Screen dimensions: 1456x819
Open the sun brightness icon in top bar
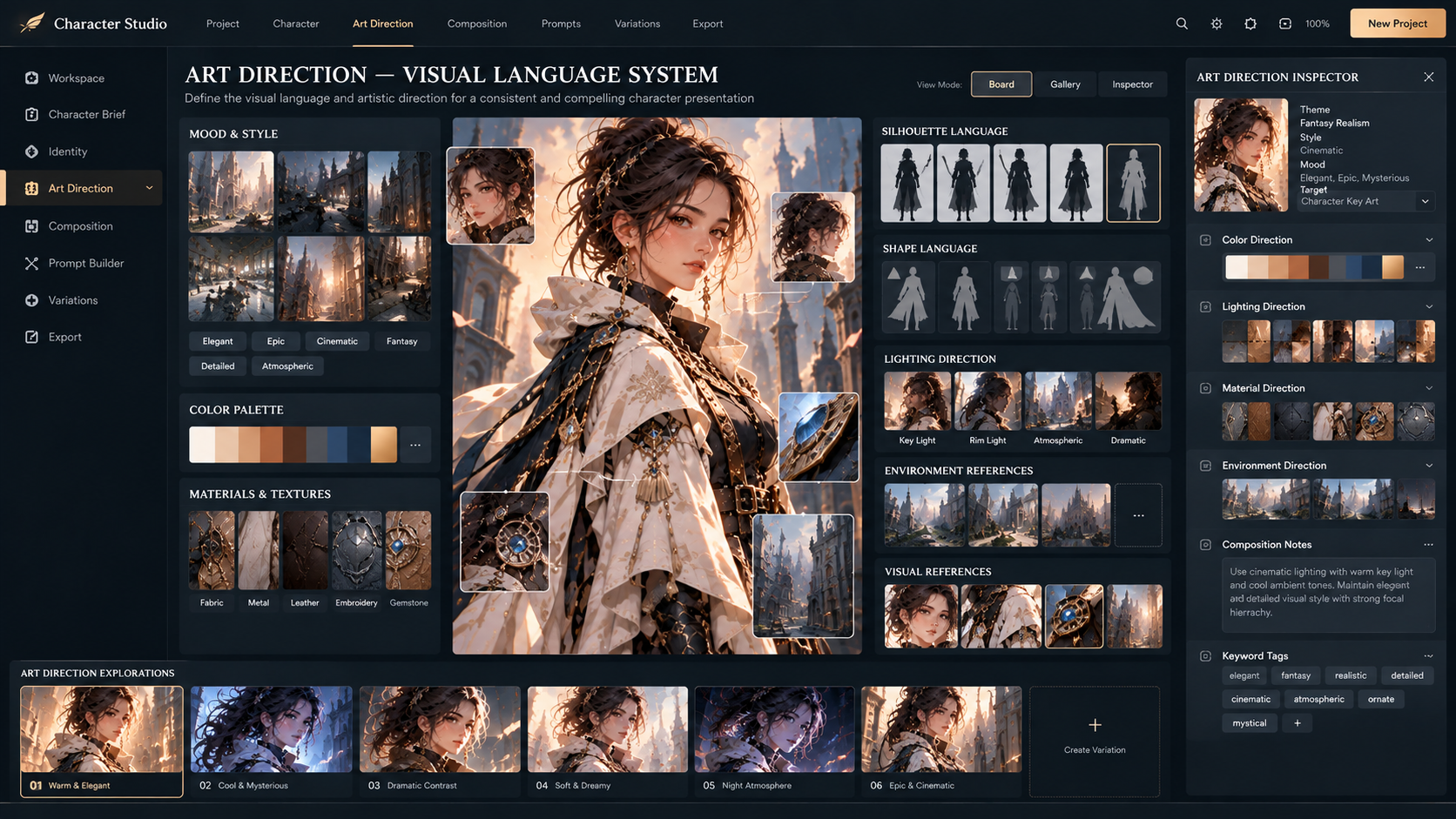(1217, 23)
